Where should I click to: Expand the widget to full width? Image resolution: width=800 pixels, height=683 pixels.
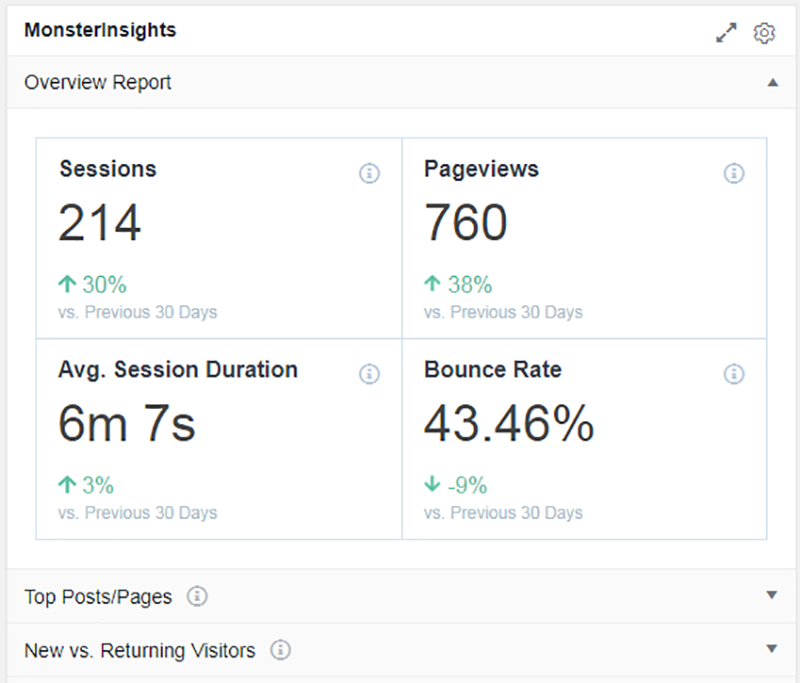(726, 33)
